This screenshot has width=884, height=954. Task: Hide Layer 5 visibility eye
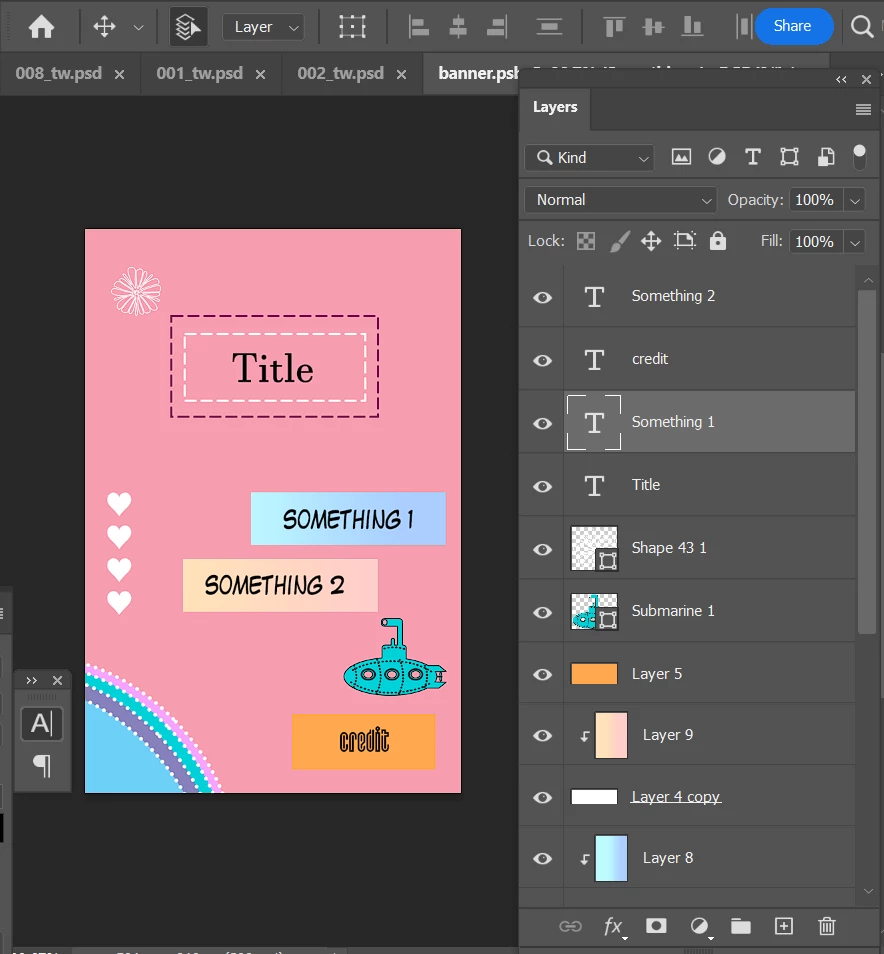(543, 674)
